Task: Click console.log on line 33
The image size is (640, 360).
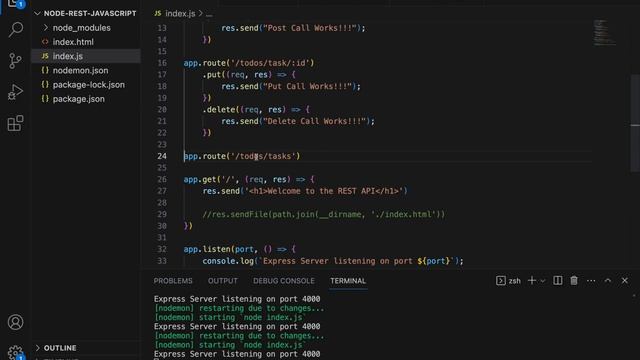Action: pos(228,260)
